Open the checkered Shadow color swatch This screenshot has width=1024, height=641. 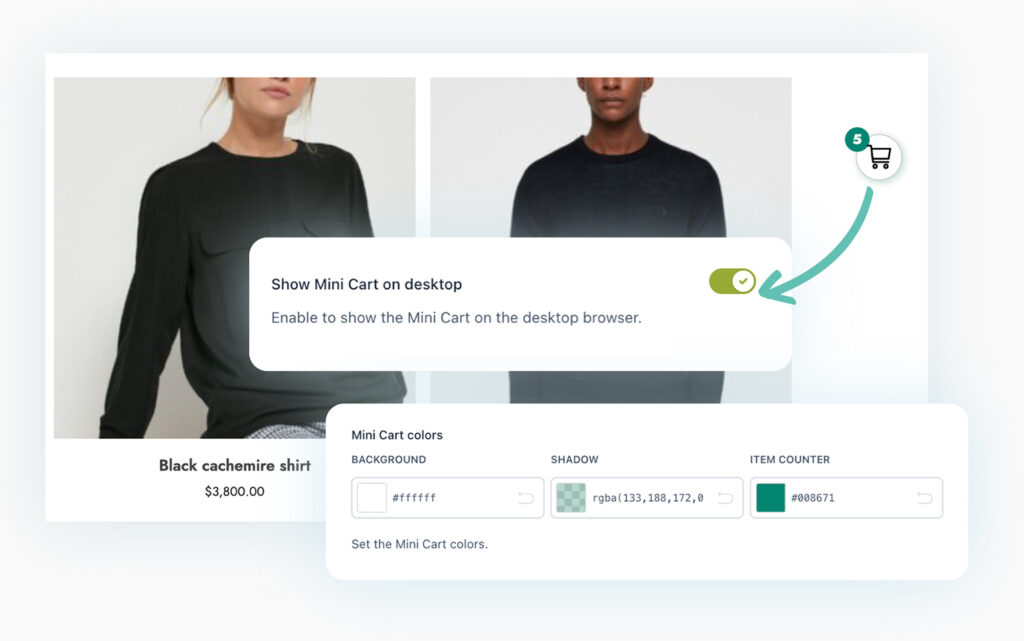571,498
